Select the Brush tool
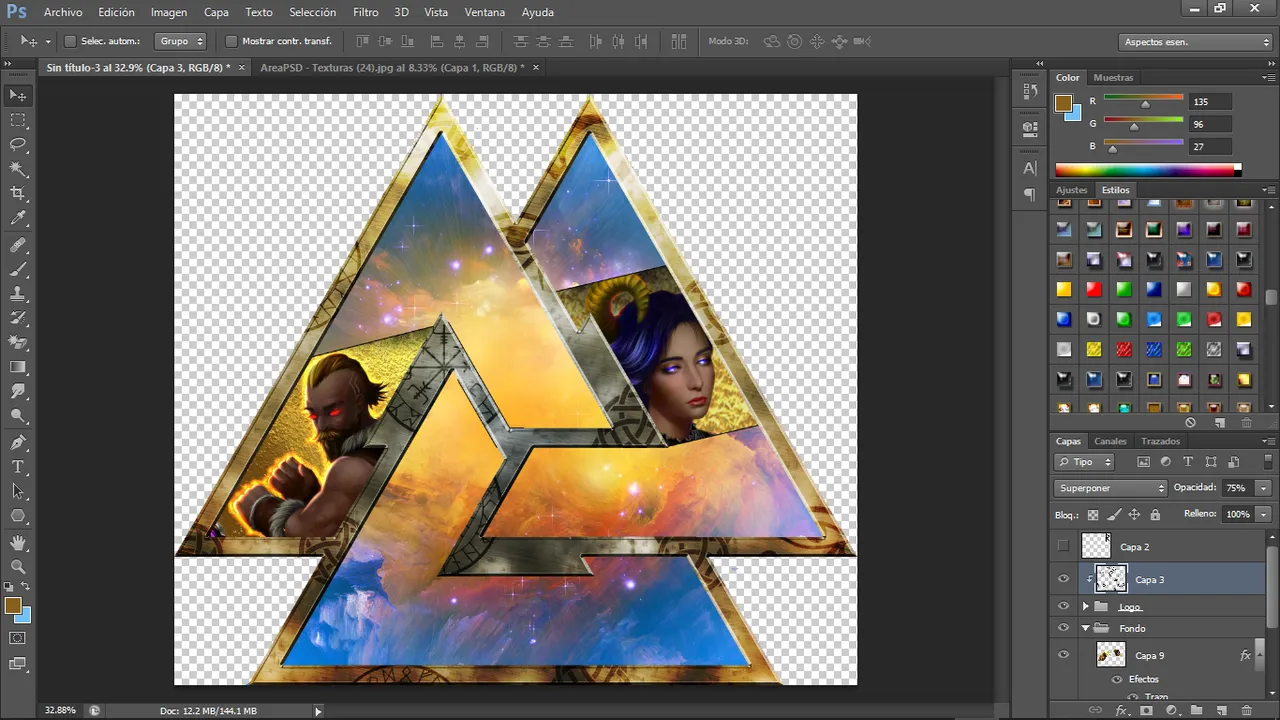The width and height of the screenshot is (1280, 720). pyautogui.click(x=18, y=269)
